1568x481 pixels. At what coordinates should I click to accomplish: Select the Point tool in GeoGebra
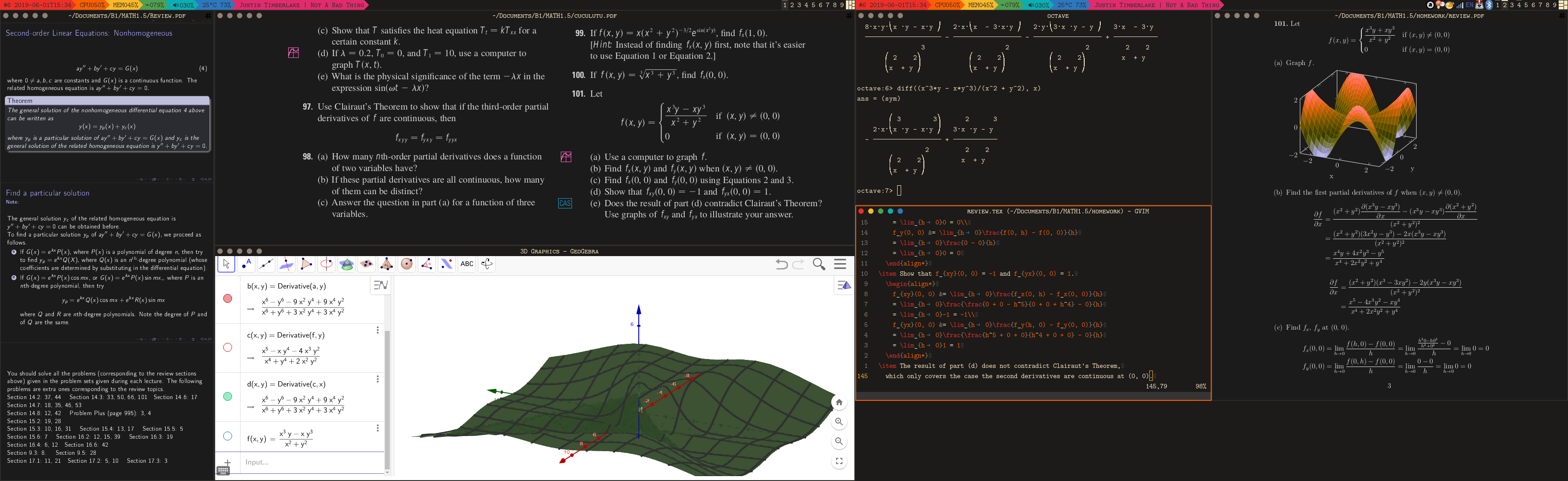click(246, 264)
